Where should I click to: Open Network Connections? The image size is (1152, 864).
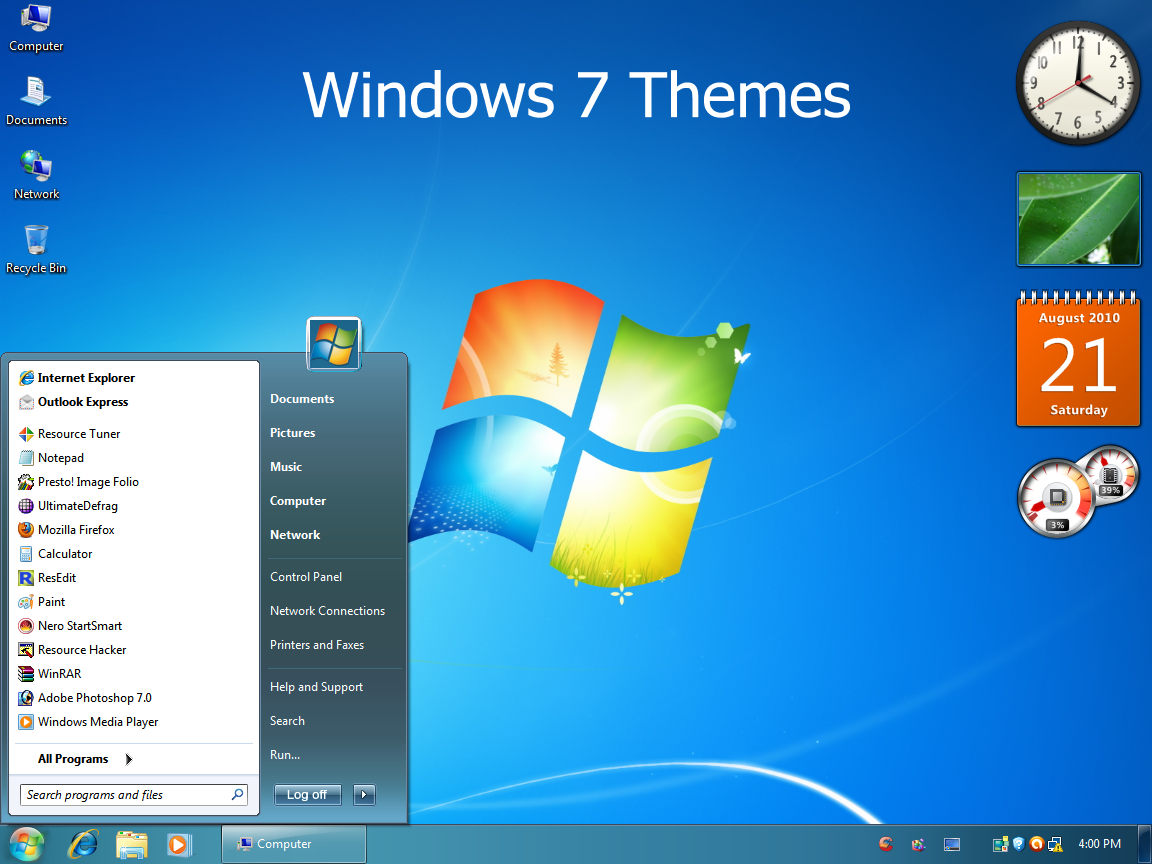tap(327, 611)
